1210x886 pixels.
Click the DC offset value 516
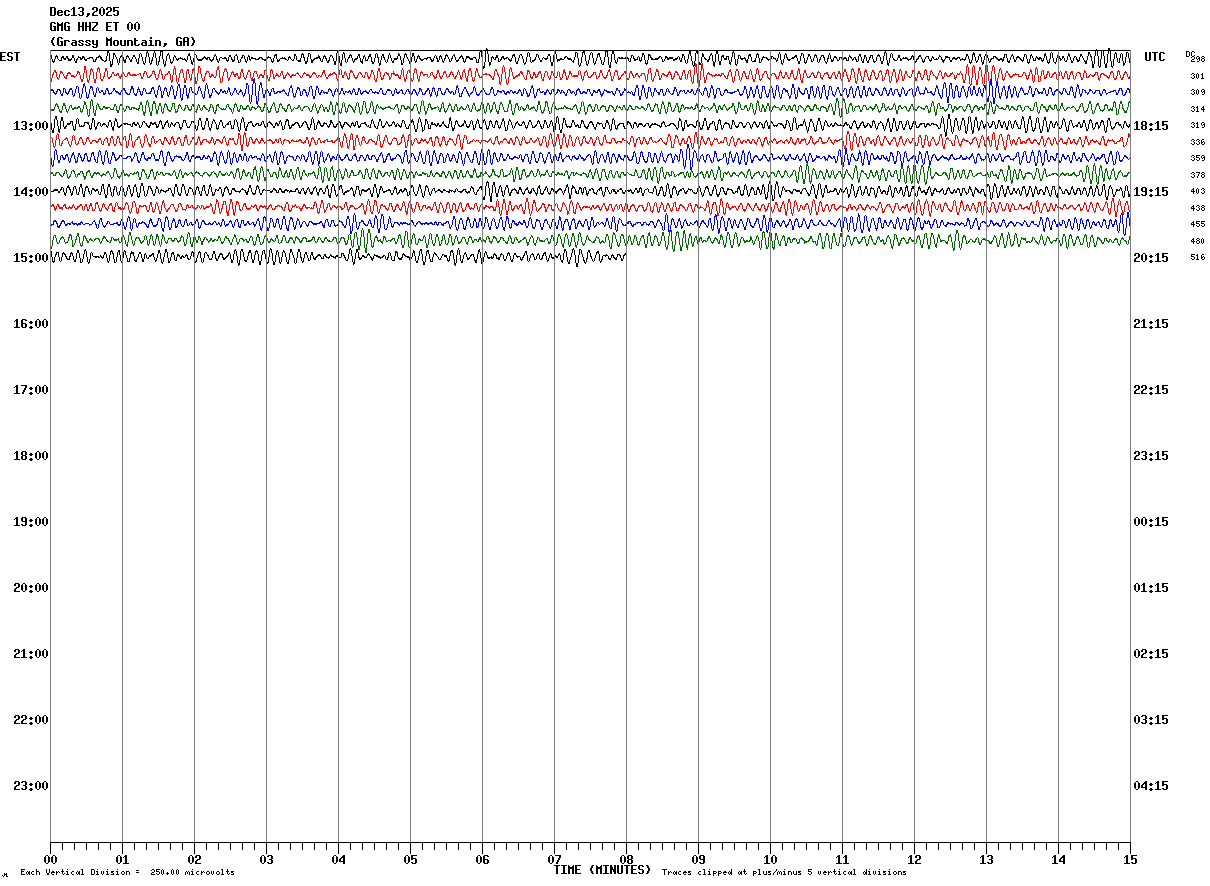pos(1197,257)
